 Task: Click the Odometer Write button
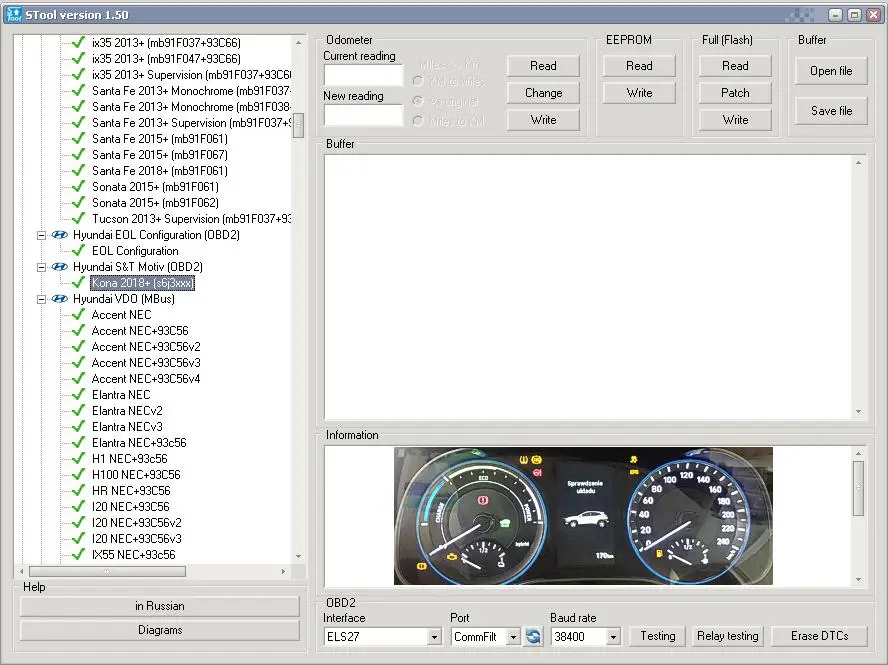click(x=543, y=120)
